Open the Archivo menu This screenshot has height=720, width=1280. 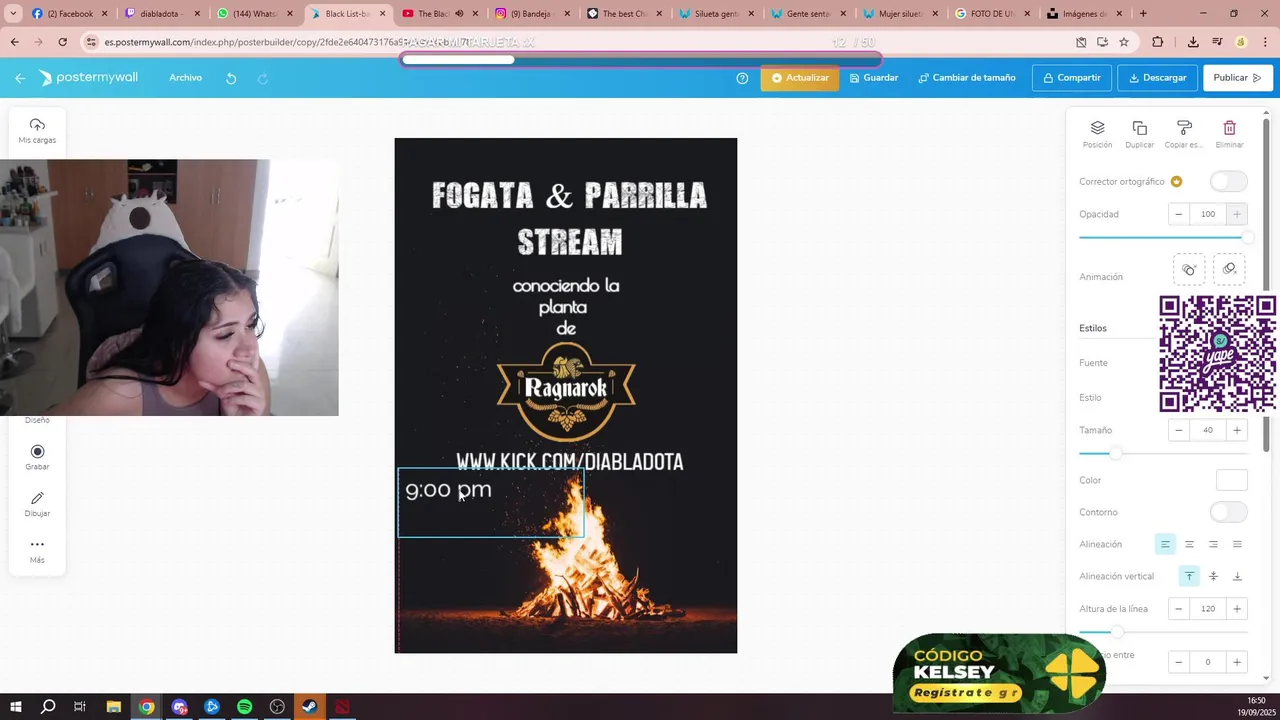(x=185, y=78)
